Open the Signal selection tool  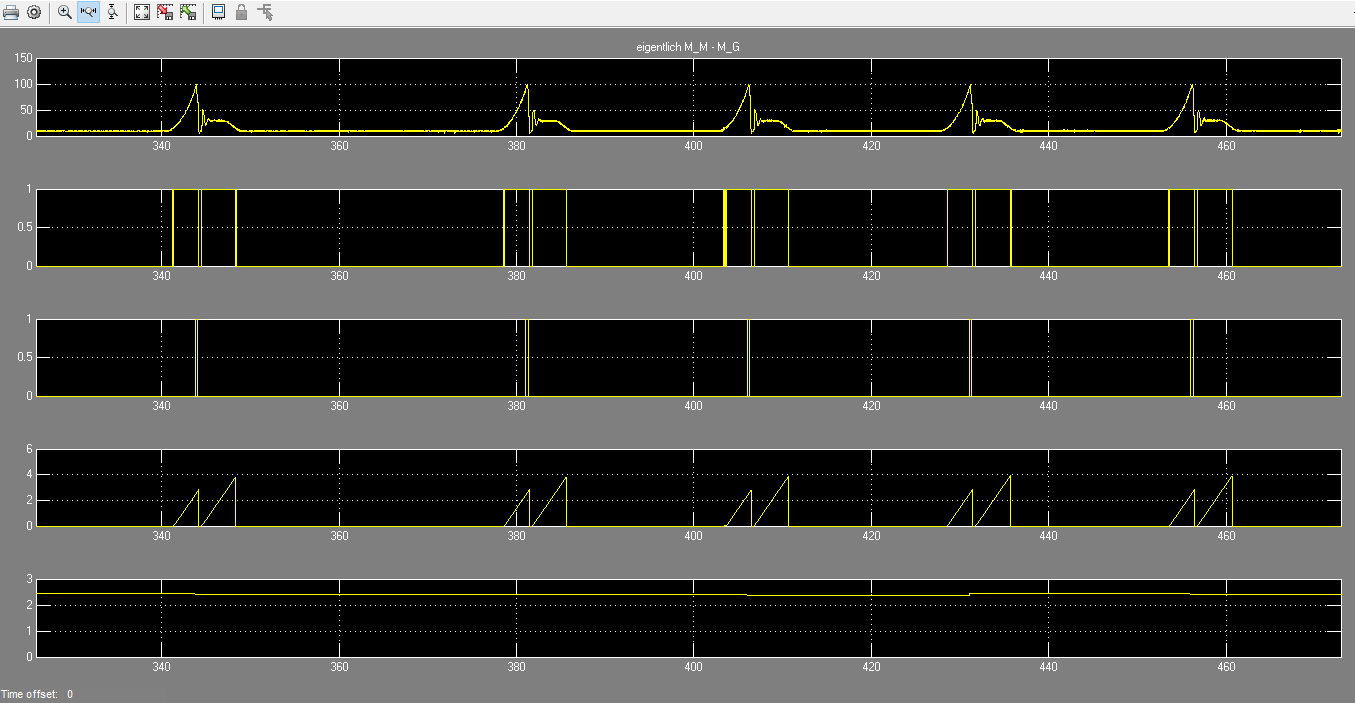[265, 13]
